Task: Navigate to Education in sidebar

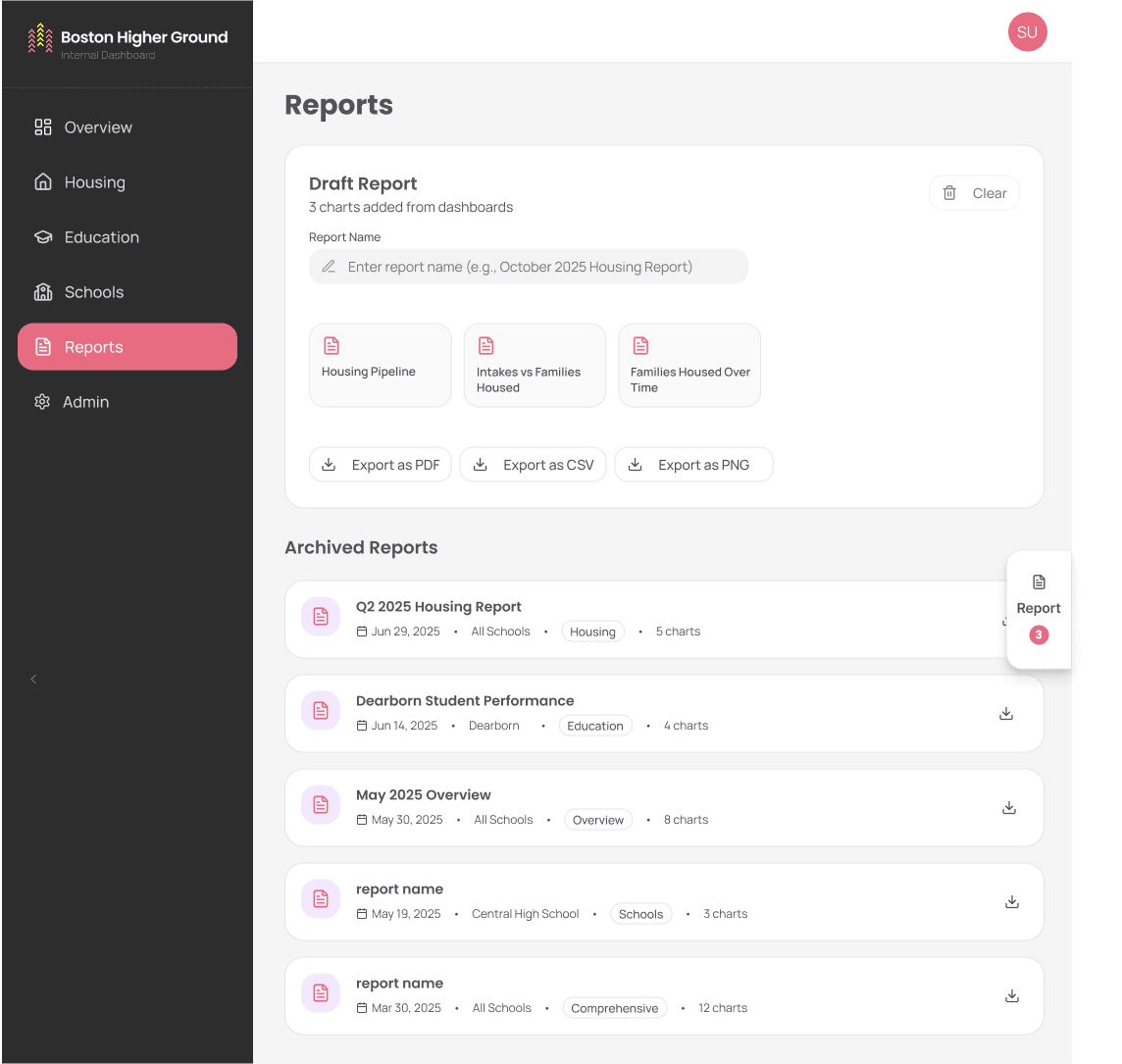Action: (101, 237)
